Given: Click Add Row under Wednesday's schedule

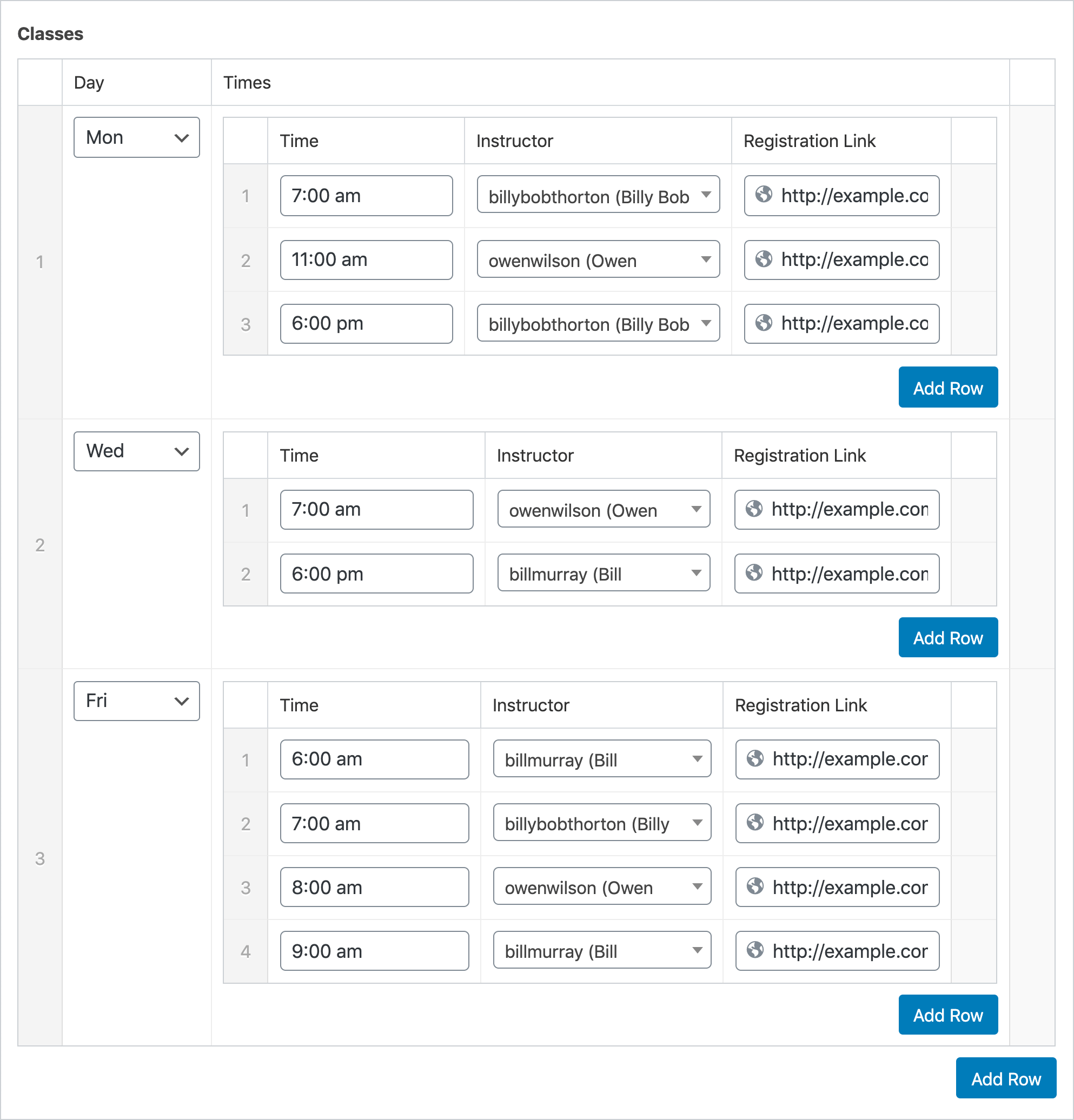Looking at the screenshot, I should pos(947,638).
